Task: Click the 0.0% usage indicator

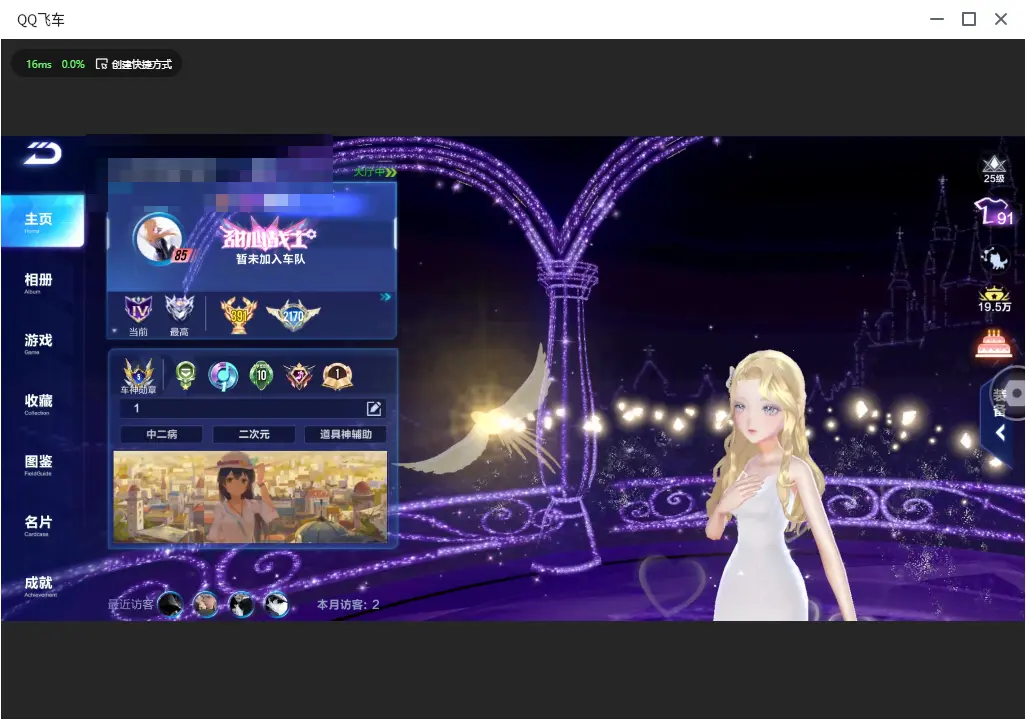Action: [x=73, y=64]
